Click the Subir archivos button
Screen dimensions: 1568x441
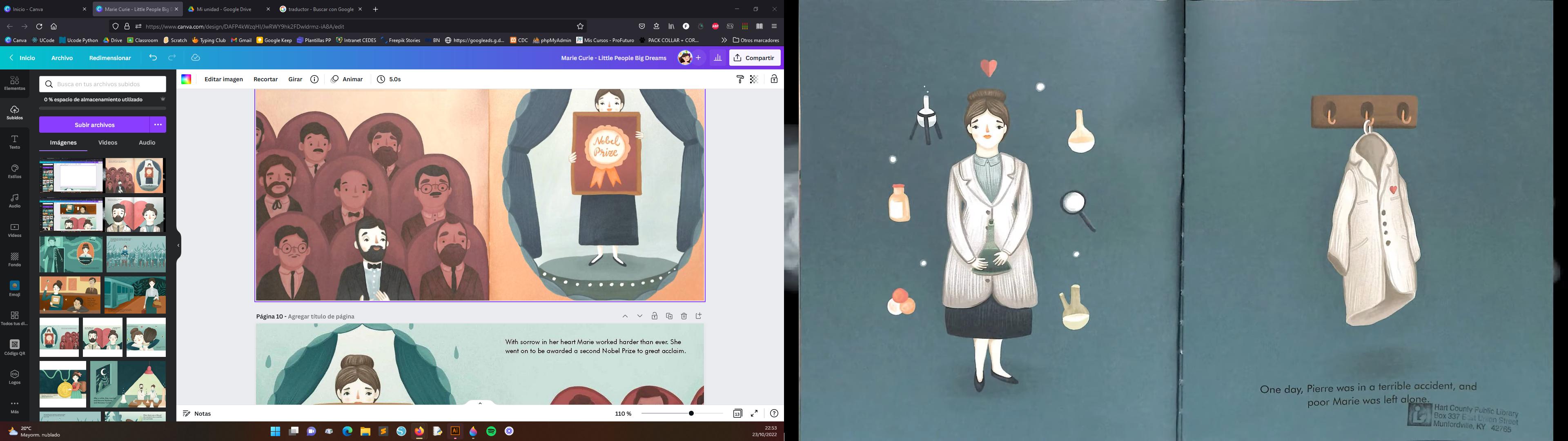(x=94, y=125)
